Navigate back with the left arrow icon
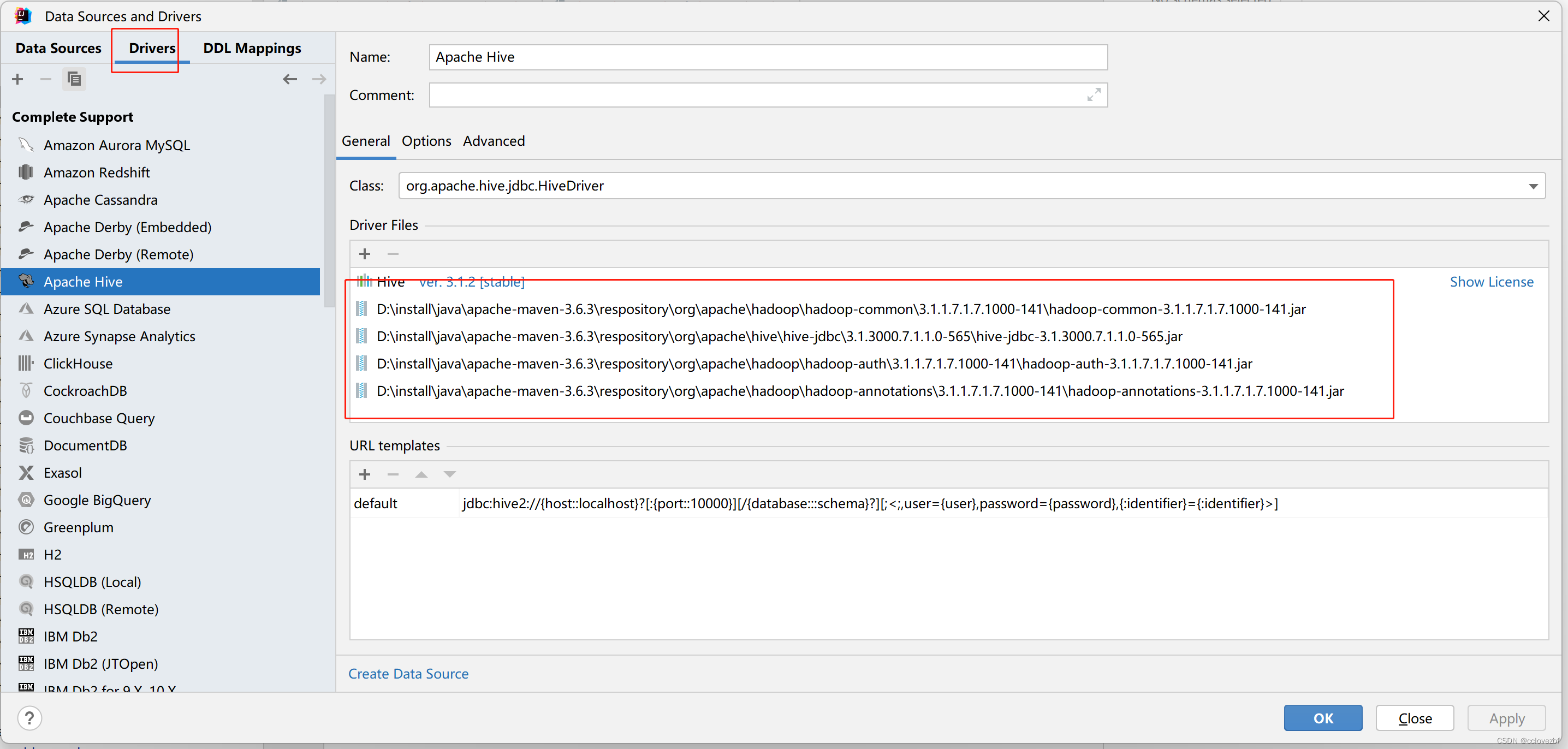 [290, 79]
